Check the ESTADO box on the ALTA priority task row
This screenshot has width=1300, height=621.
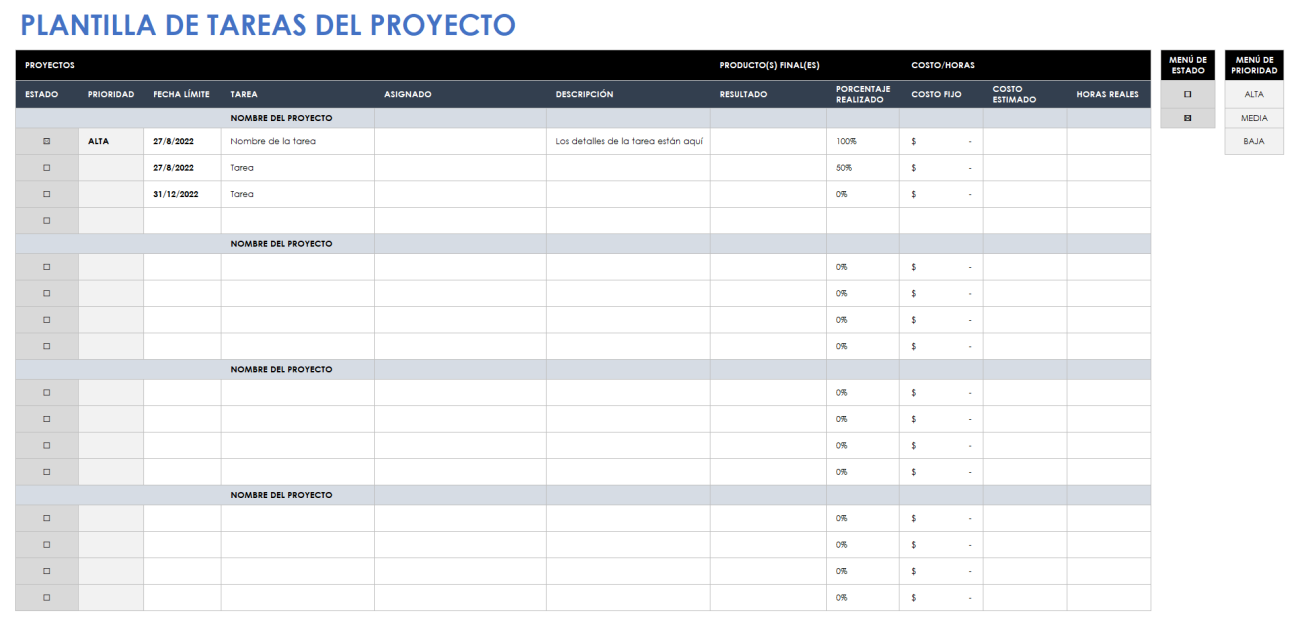[x=46, y=141]
